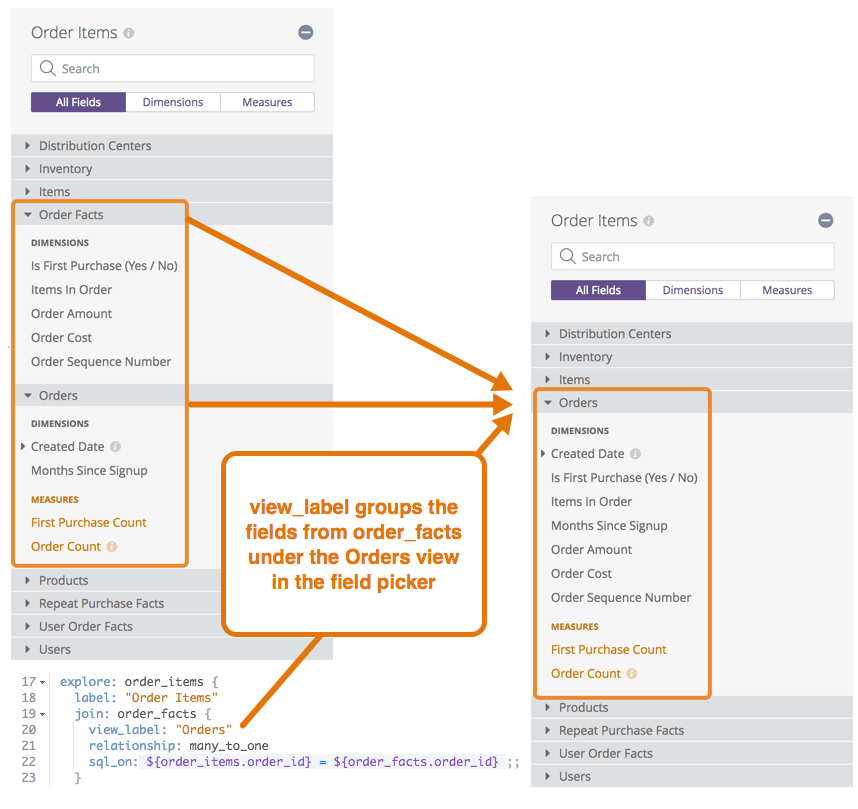Expand Products in right panel
Viewport: 858px width, 809px height.
pos(692,707)
